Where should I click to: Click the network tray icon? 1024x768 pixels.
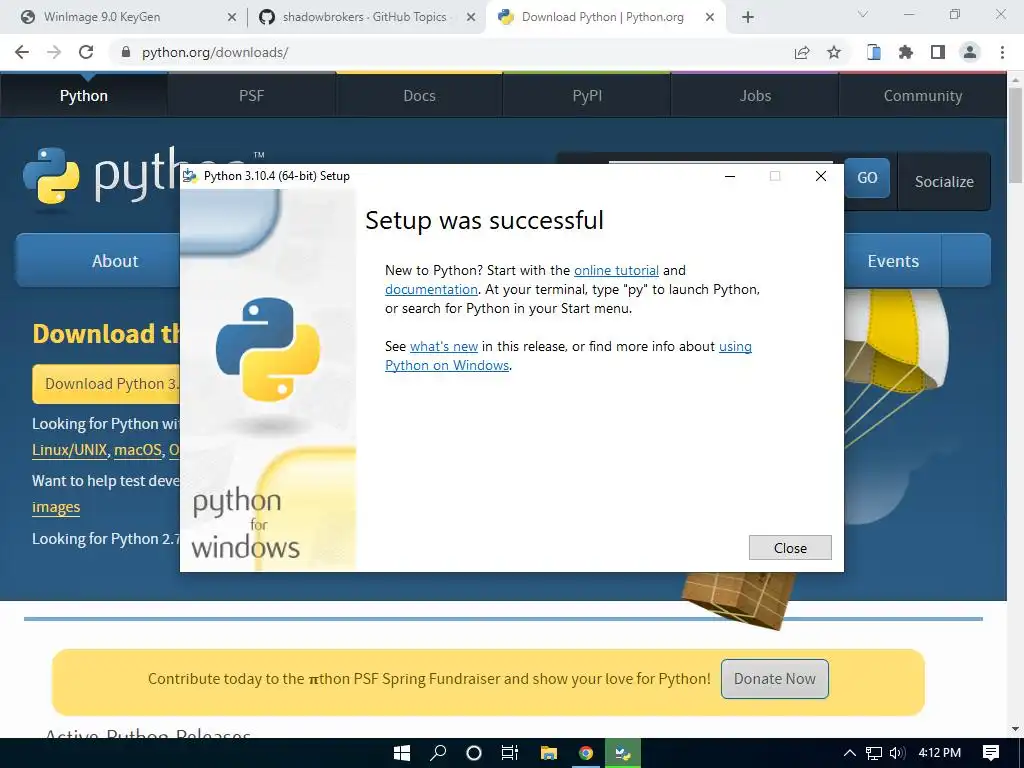click(874, 753)
